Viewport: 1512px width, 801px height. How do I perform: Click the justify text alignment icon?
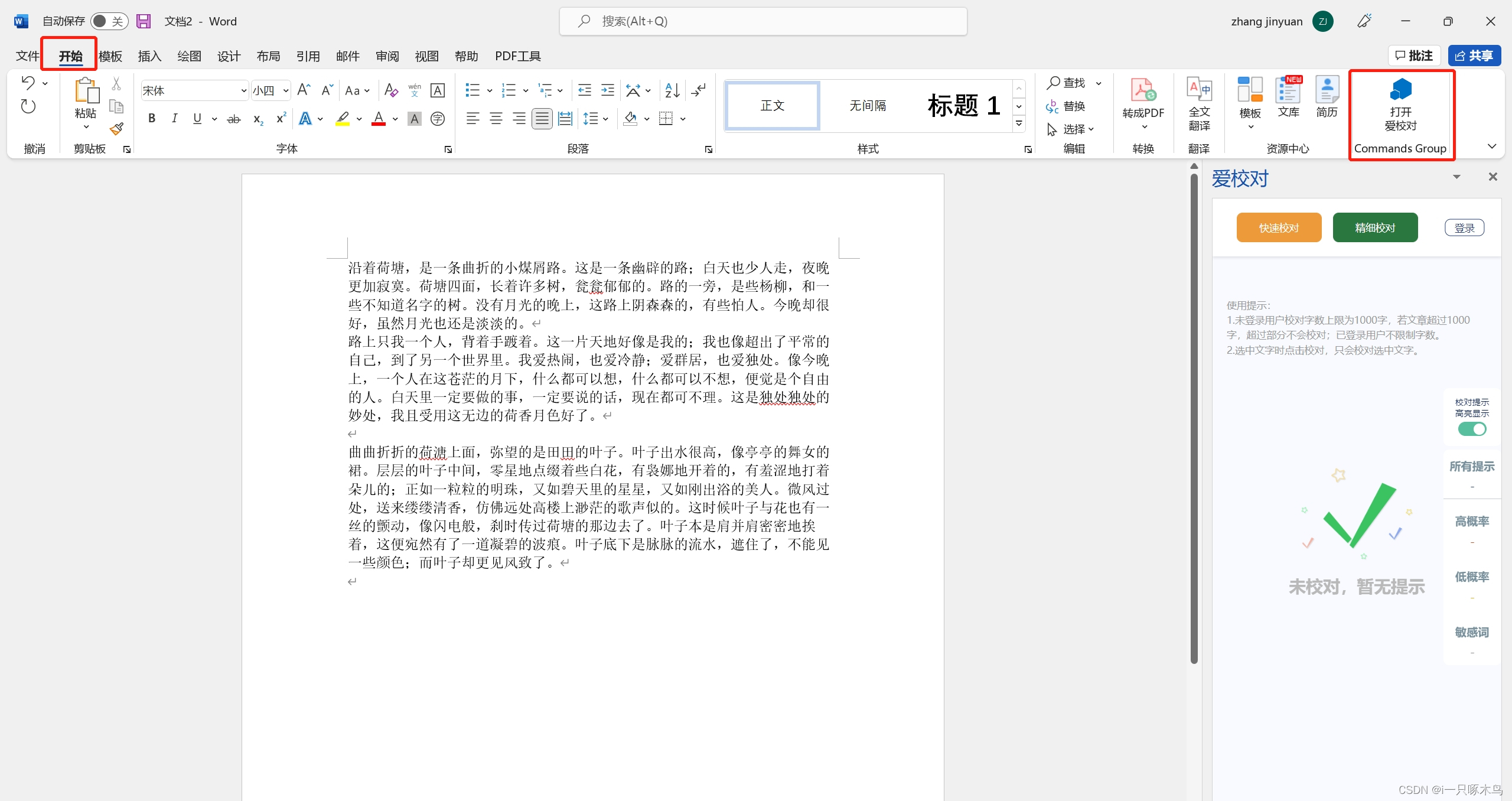click(542, 119)
